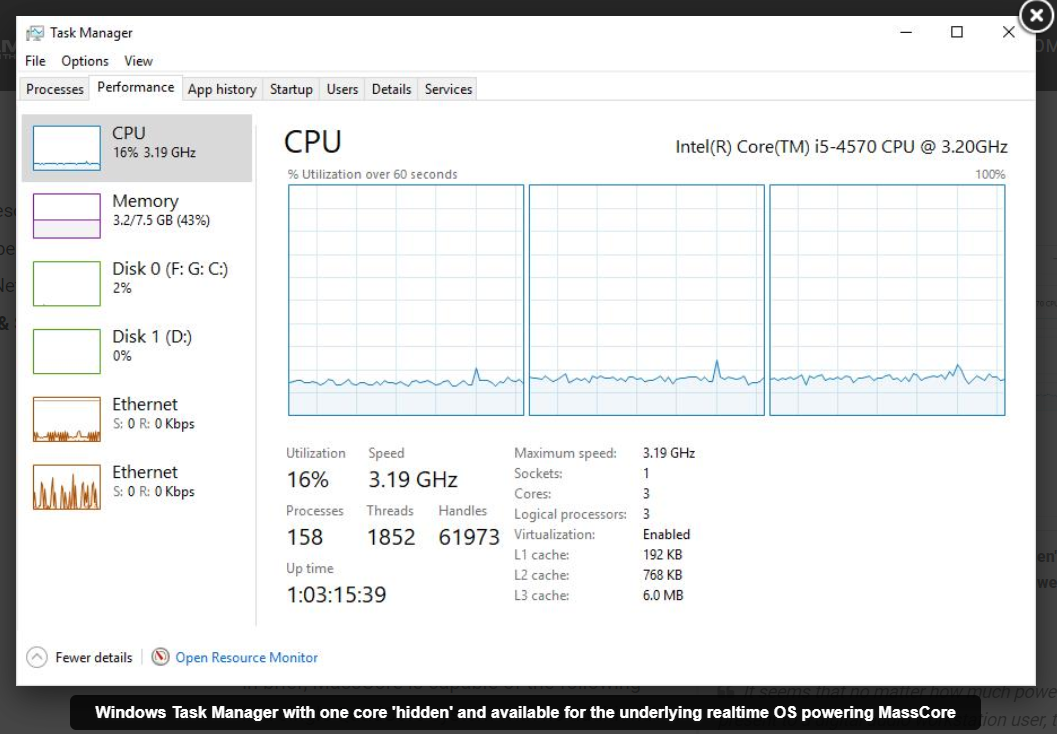
Task: Select the first Ethernet adapter graph
Action: coord(67,419)
